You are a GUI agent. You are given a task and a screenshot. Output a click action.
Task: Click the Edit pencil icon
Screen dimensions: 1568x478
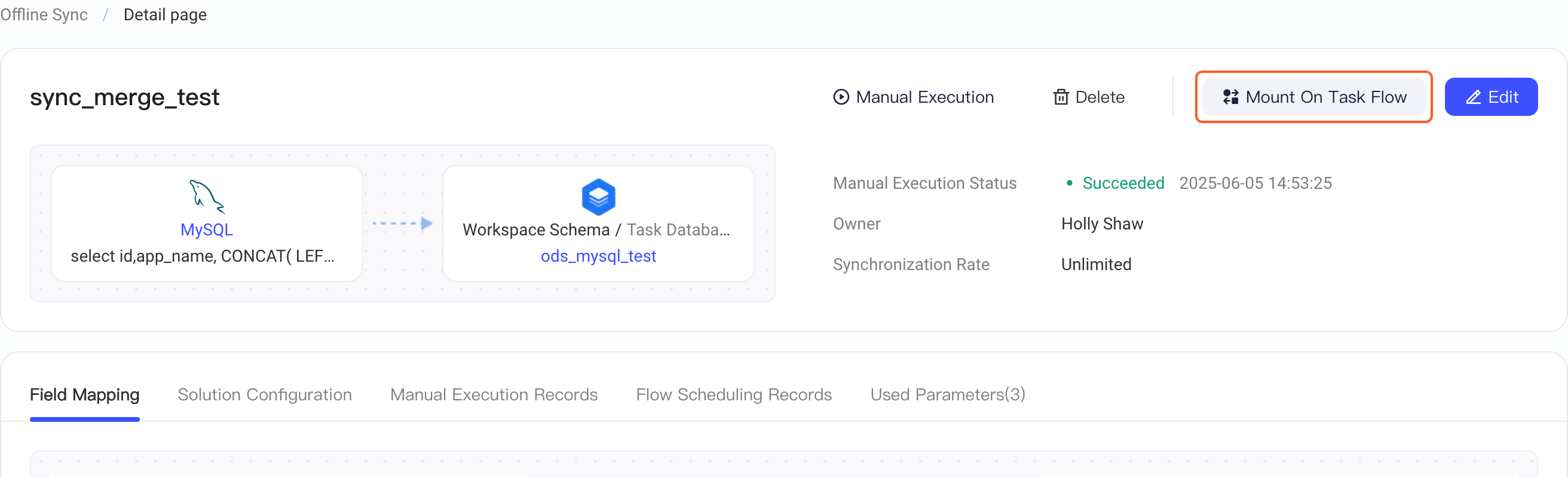(1473, 97)
